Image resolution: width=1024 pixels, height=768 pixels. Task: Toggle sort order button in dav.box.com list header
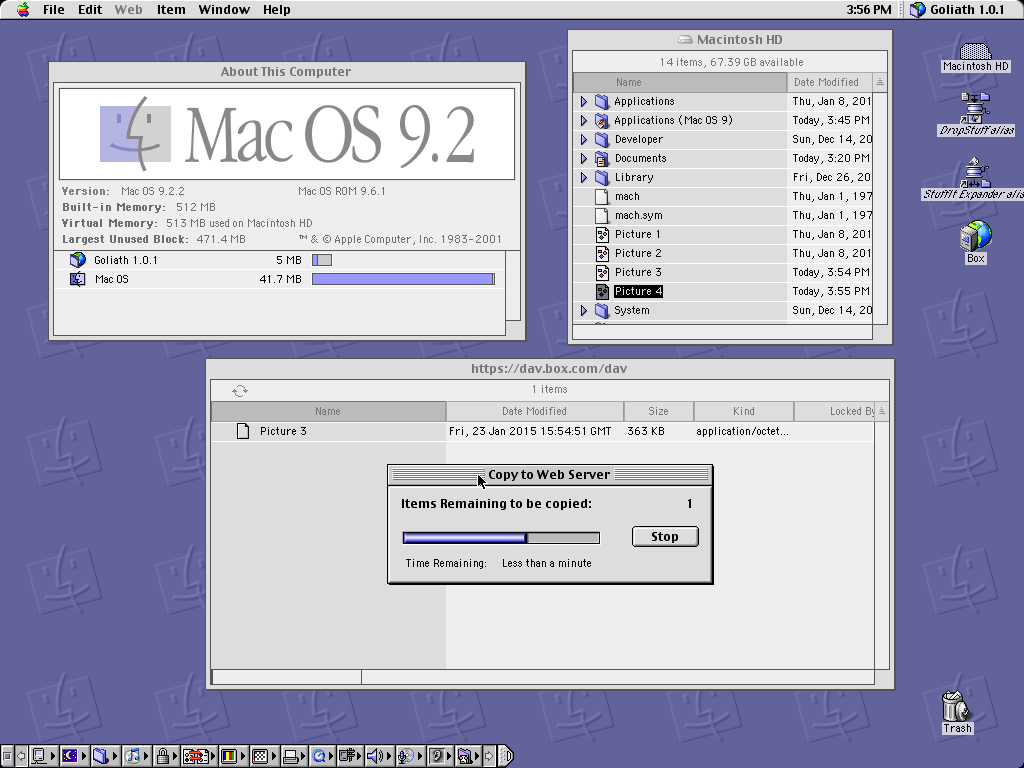(x=882, y=411)
